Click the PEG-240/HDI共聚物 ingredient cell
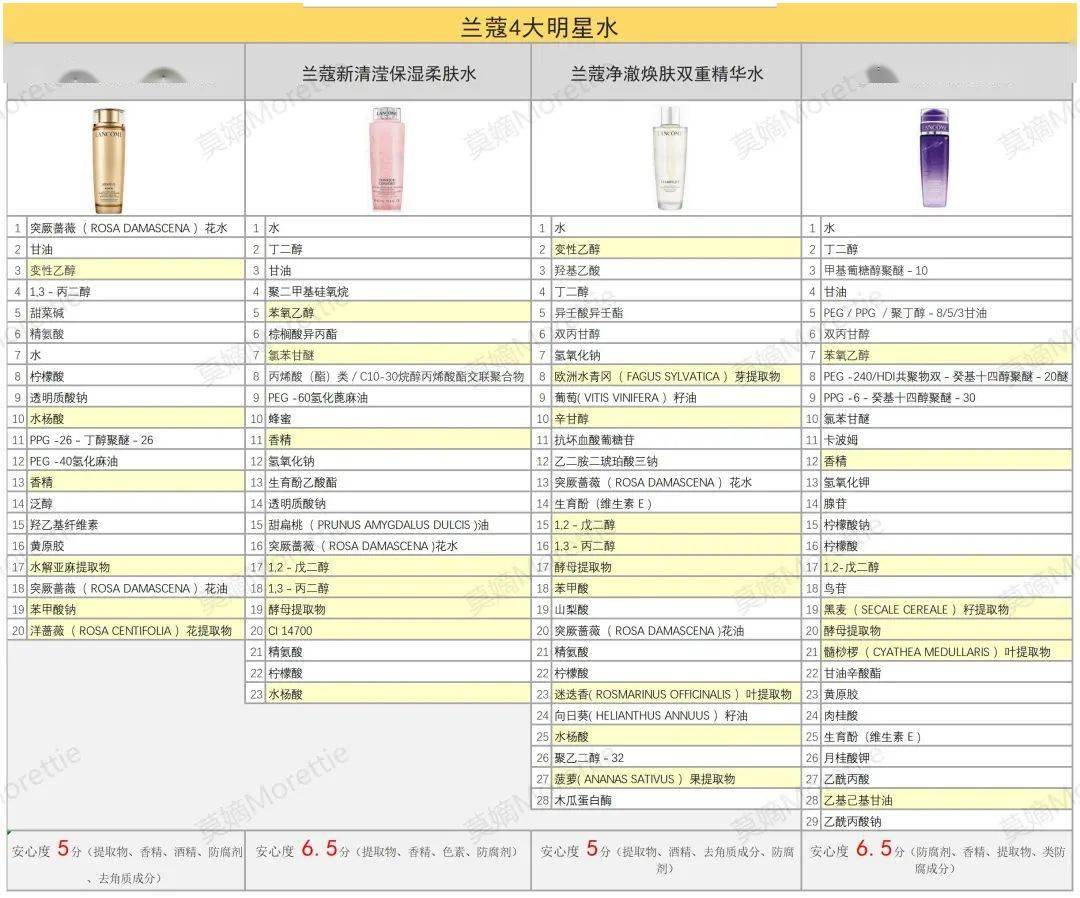1080x898 pixels. click(x=946, y=377)
